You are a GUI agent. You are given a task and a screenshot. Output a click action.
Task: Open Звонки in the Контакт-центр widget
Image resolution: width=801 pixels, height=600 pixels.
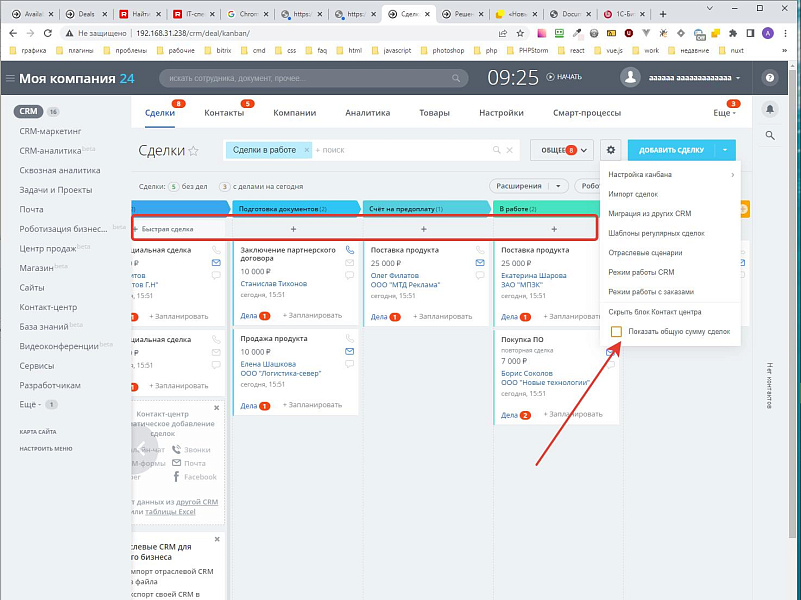(197, 450)
